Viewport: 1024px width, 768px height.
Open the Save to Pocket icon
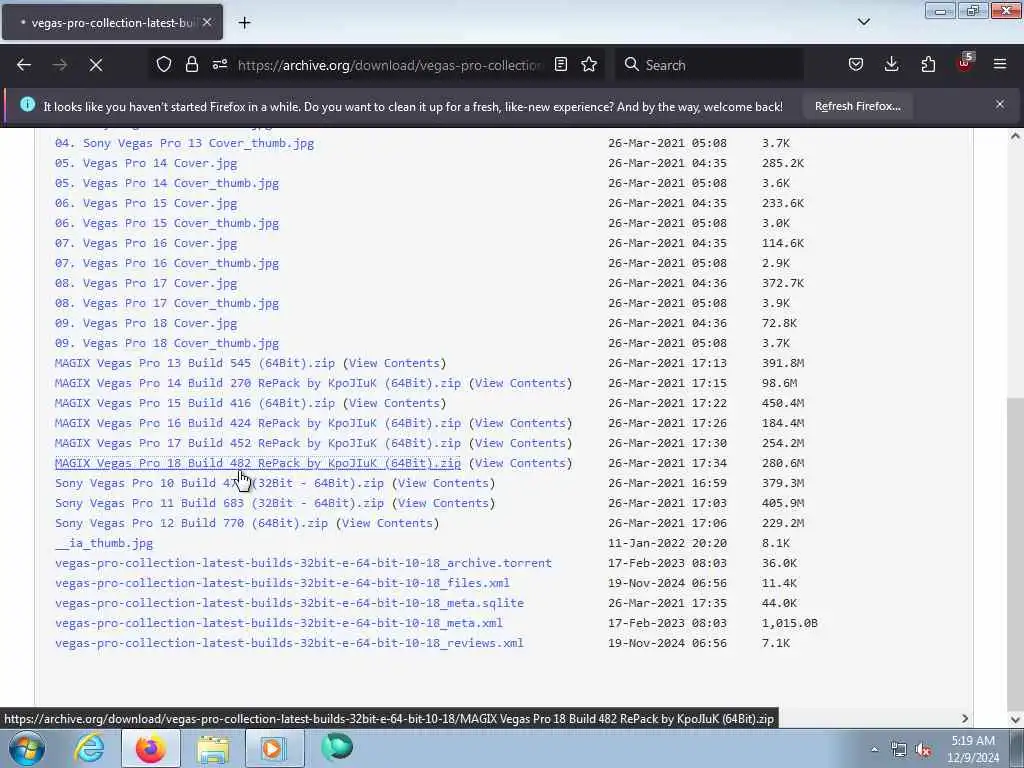856,65
